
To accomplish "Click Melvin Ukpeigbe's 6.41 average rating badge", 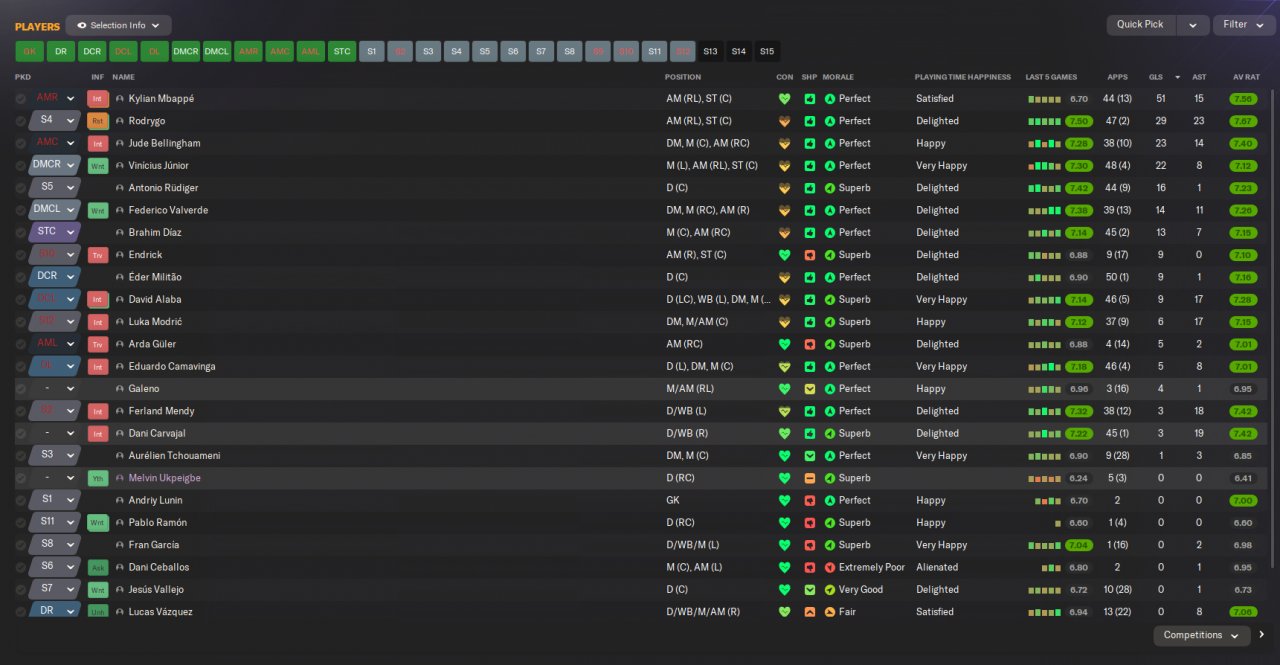I will (1243, 478).
